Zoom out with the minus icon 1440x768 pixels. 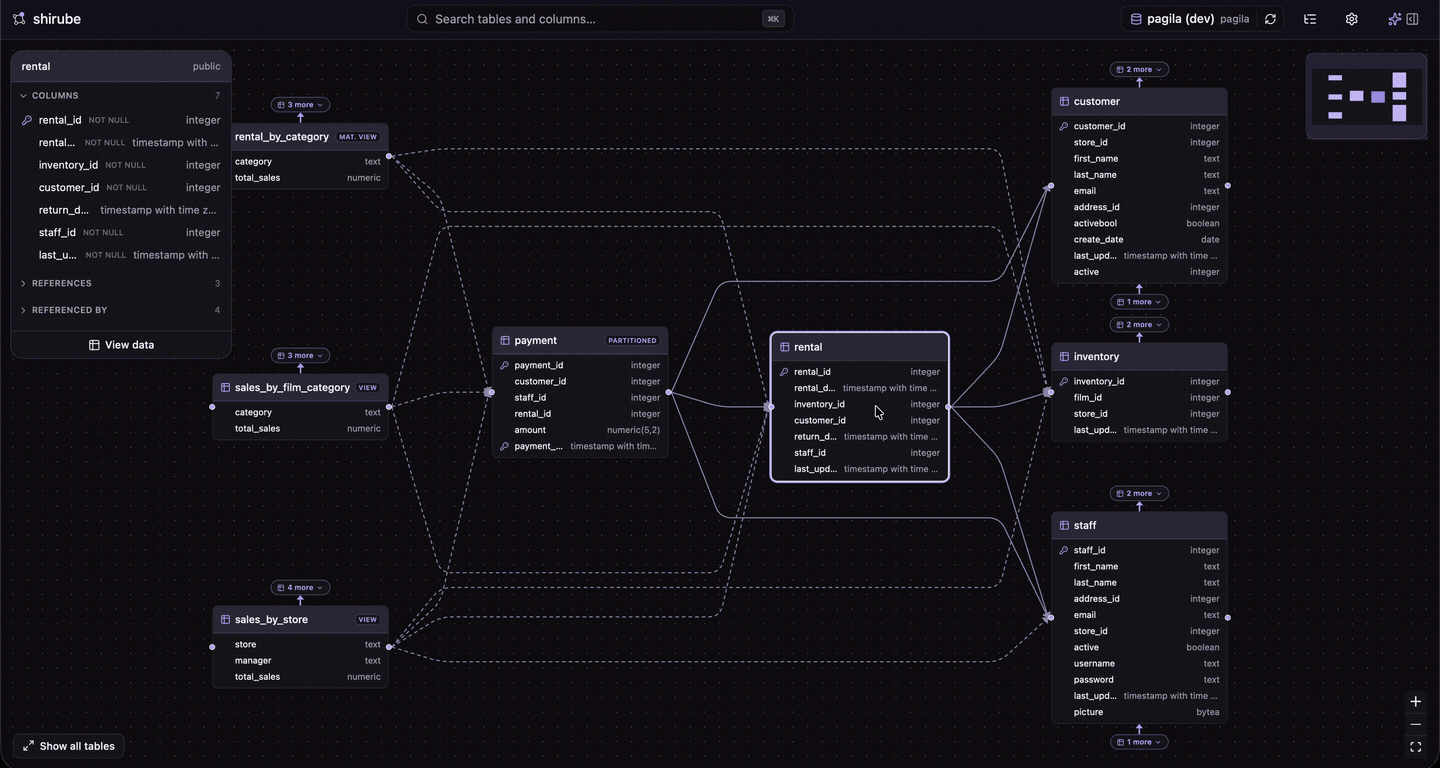1415,724
